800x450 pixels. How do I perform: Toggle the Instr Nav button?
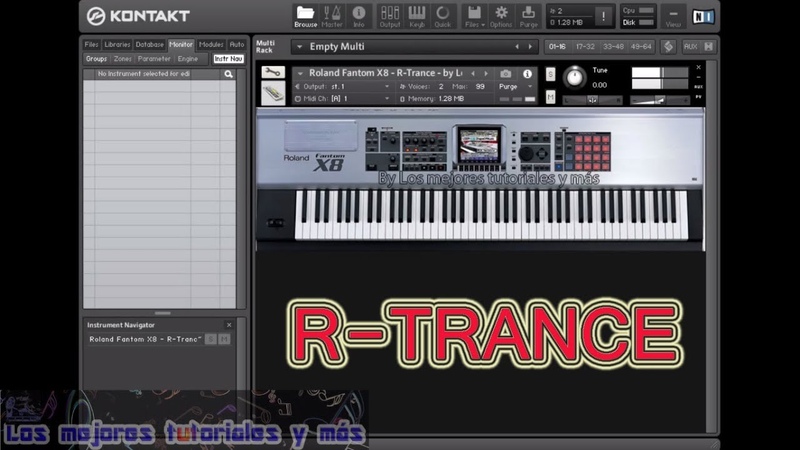click(x=228, y=59)
